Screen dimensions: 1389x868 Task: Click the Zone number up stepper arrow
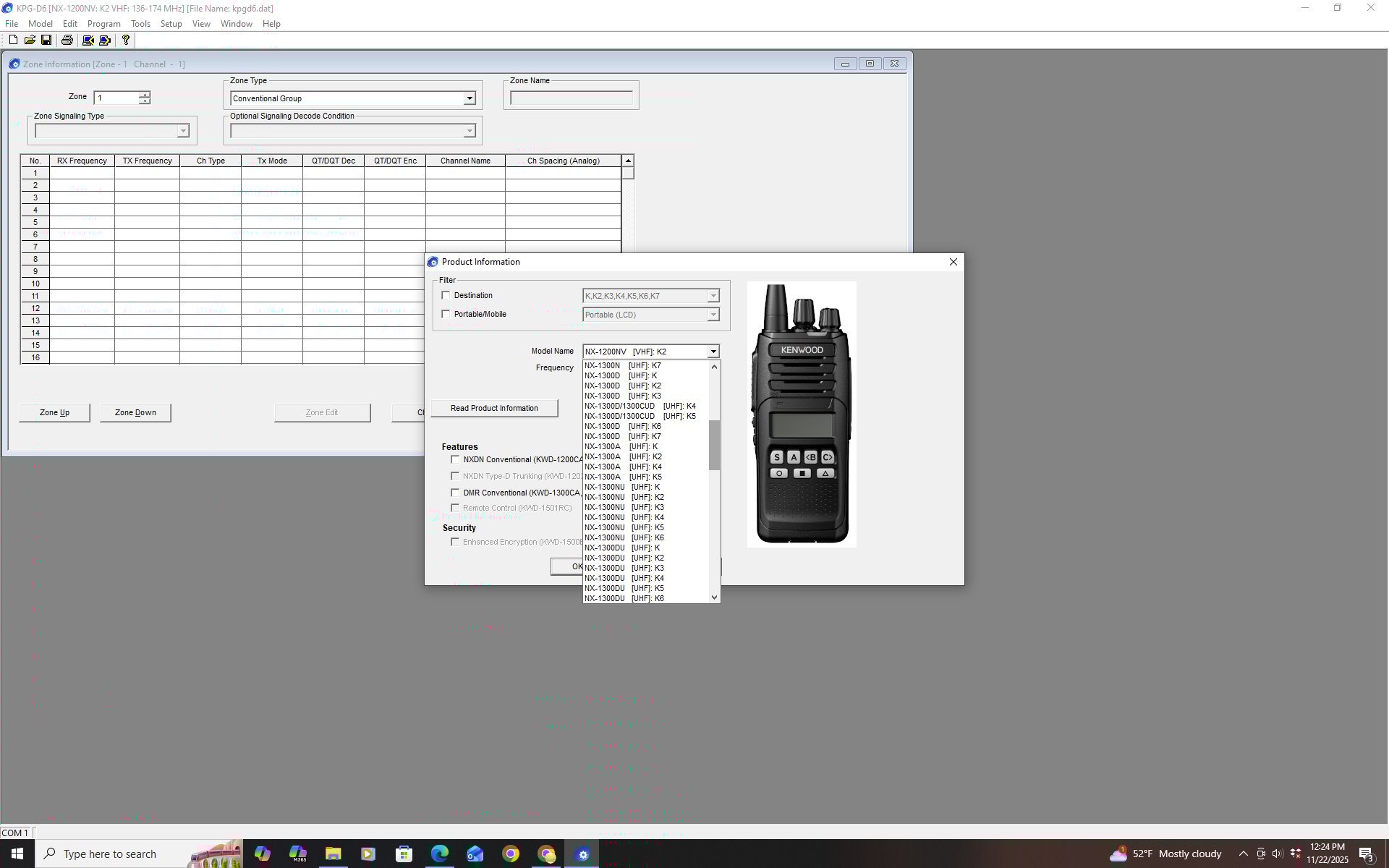[x=145, y=94]
